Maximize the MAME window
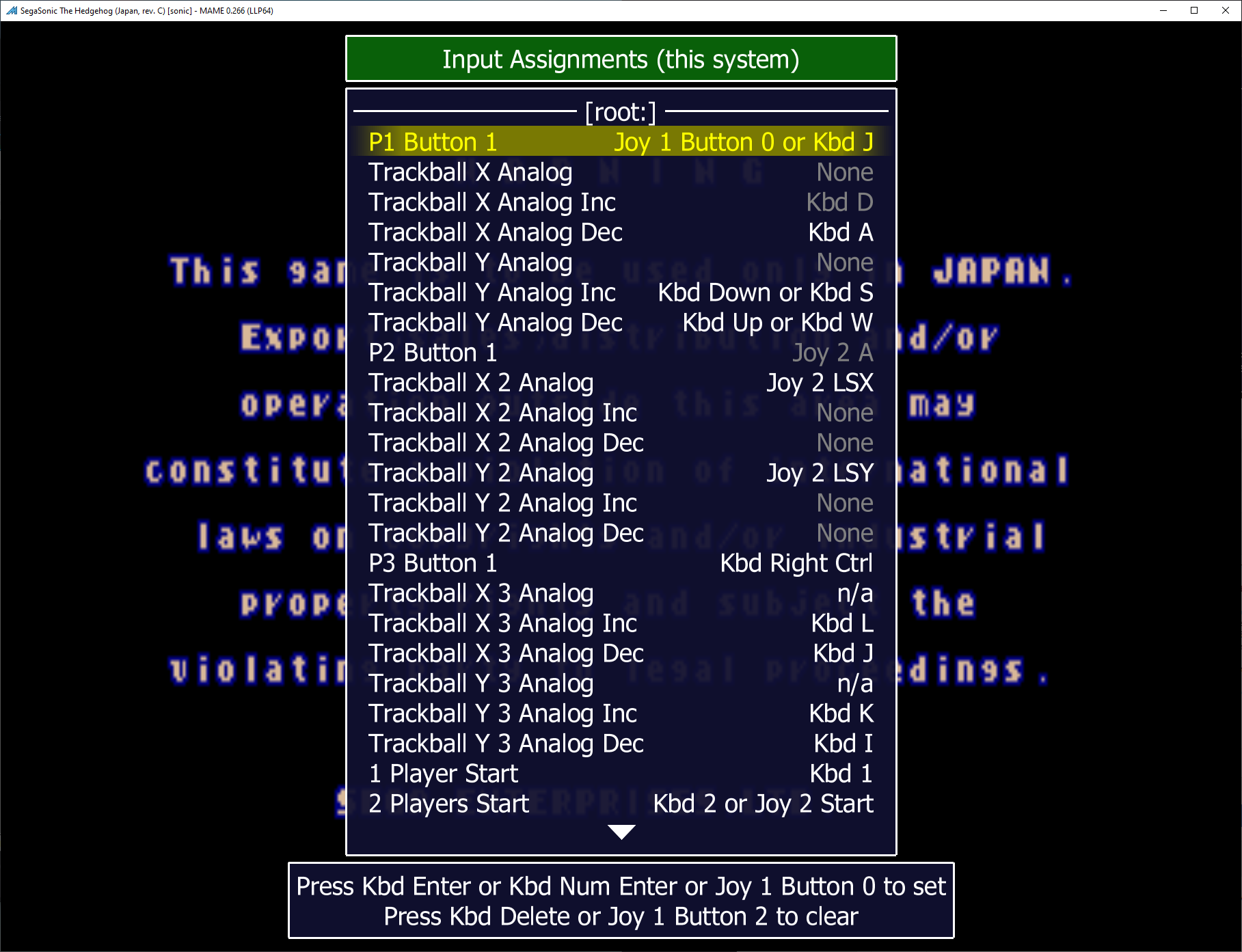Image resolution: width=1242 pixels, height=952 pixels. tap(1194, 10)
